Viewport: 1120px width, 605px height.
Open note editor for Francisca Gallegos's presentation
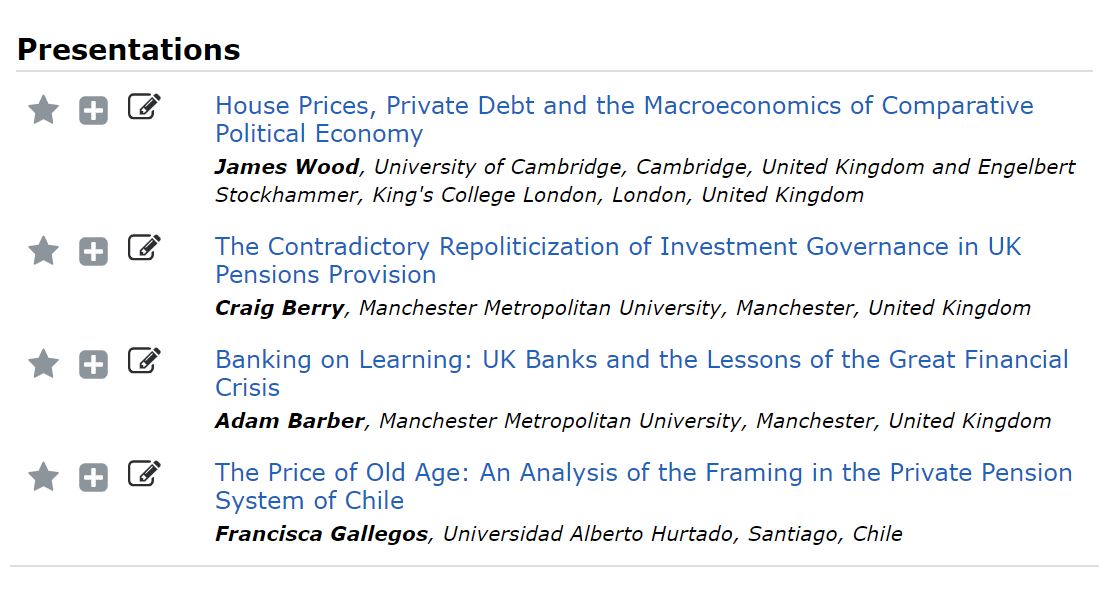[144, 474]
